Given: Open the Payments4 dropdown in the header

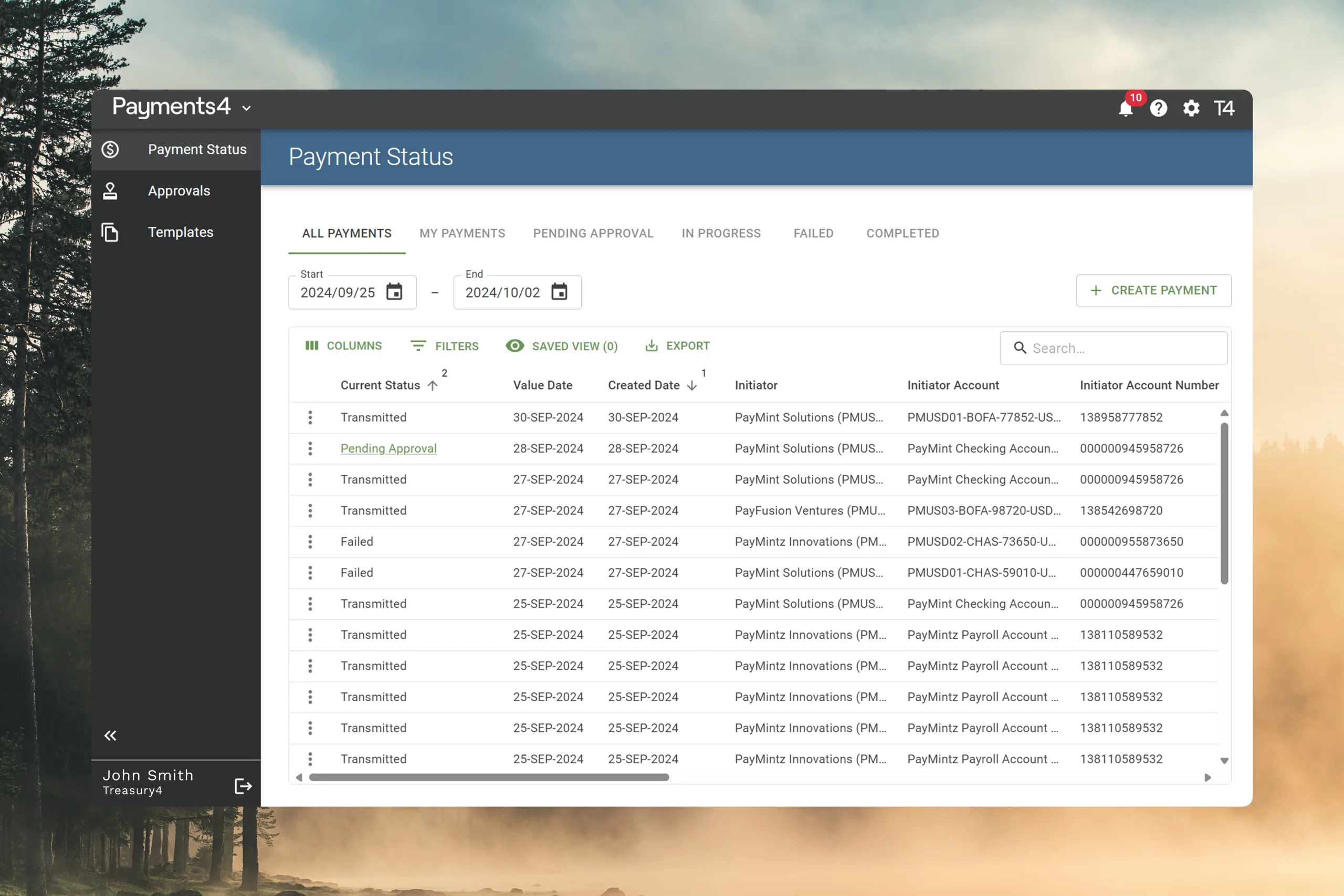Looking at the screenshot, I should [x=246, y=108].
